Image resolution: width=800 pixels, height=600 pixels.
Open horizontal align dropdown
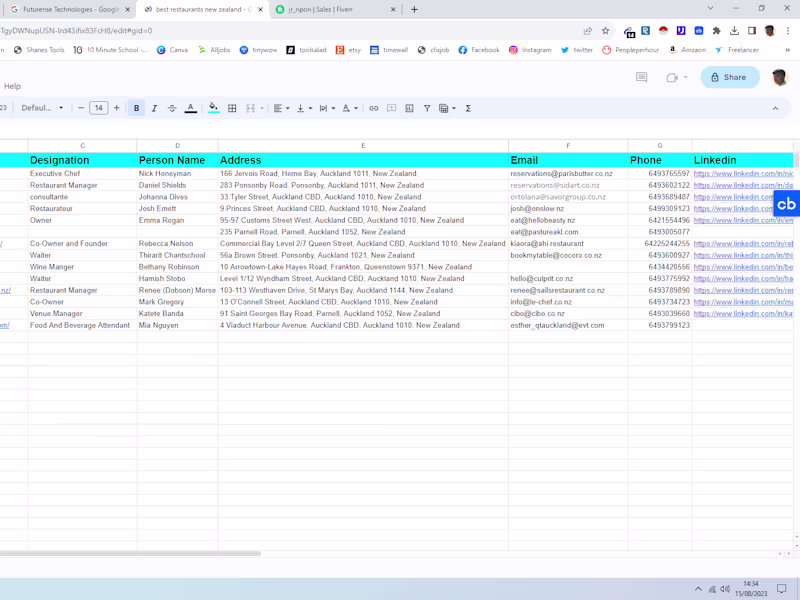click(x=281, y=108)
